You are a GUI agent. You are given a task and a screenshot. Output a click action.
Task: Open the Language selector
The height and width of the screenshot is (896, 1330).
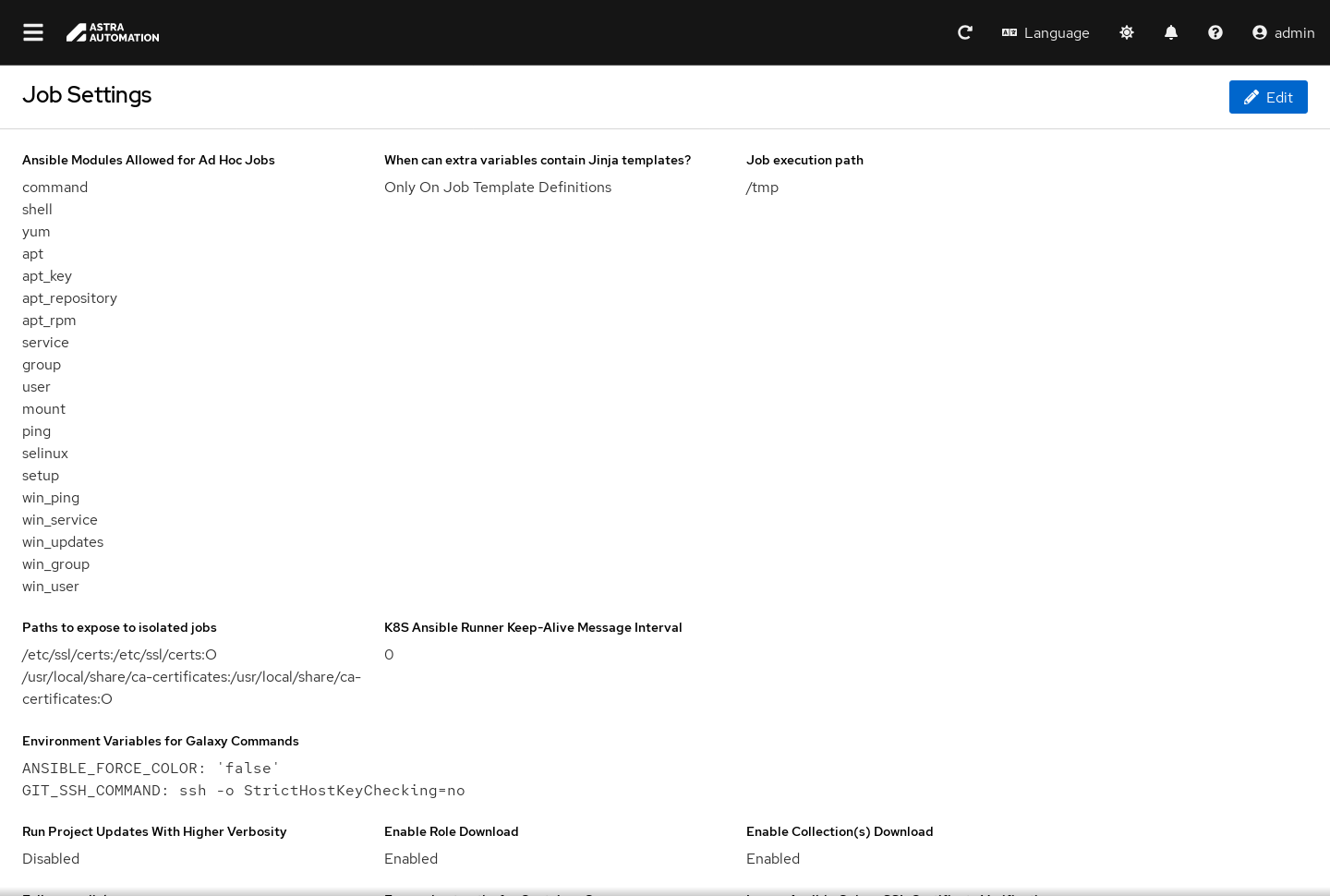point(1046,32)
